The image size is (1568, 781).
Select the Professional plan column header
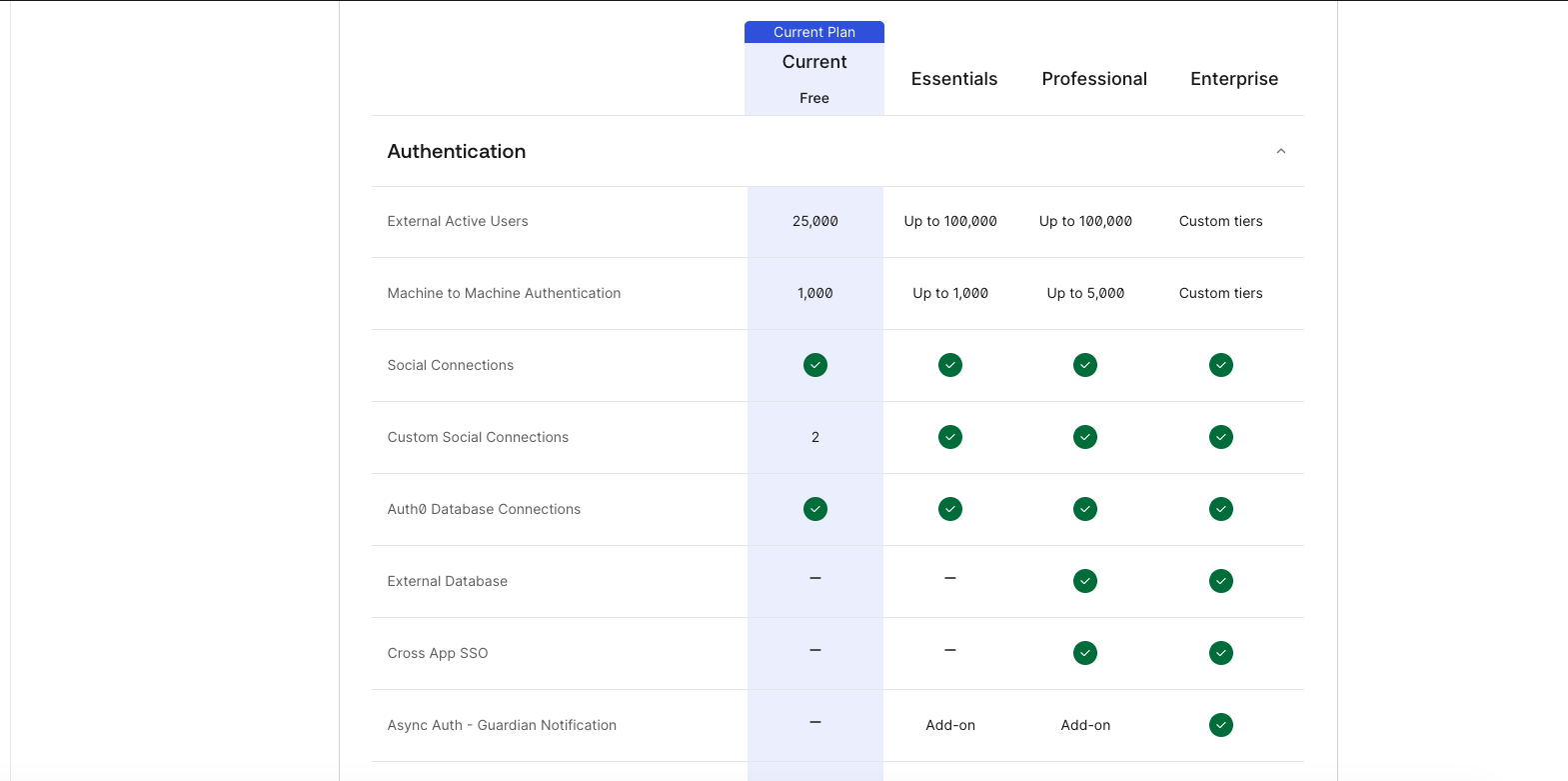pos(1094,79)
